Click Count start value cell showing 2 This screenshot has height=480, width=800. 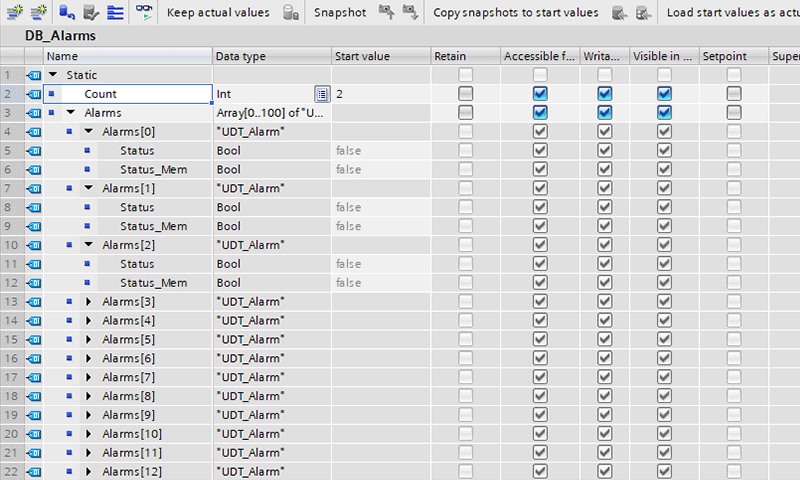pos(381,94)
